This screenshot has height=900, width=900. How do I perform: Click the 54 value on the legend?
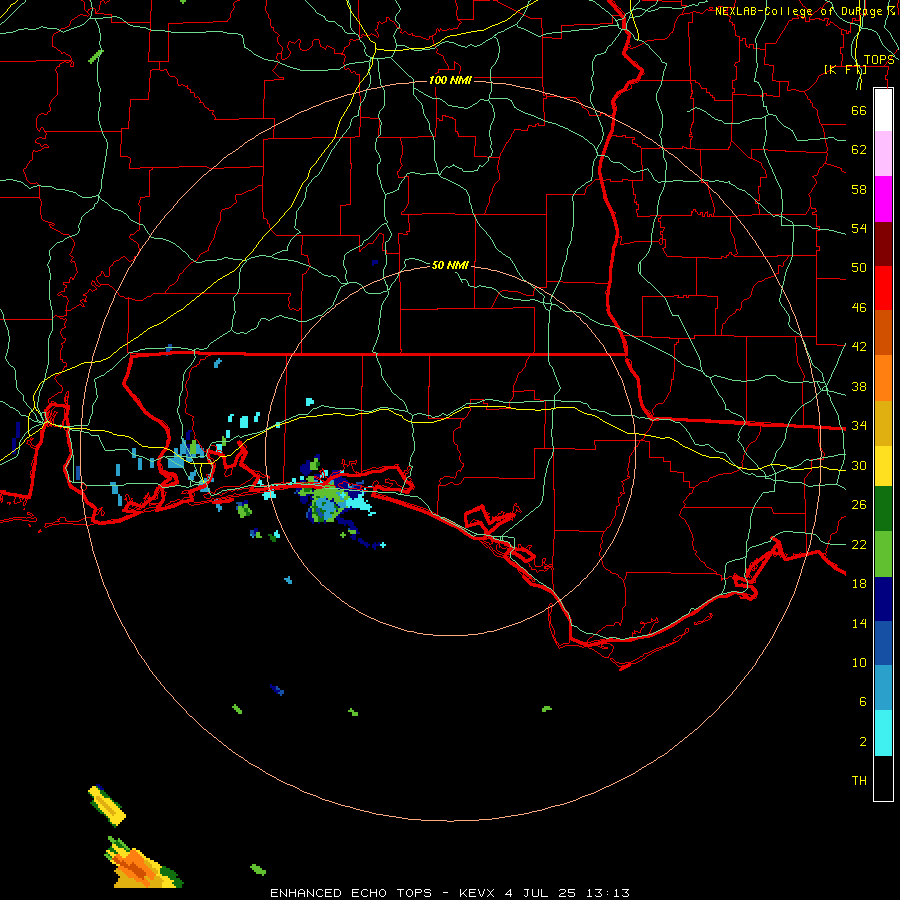coord(859,228)
